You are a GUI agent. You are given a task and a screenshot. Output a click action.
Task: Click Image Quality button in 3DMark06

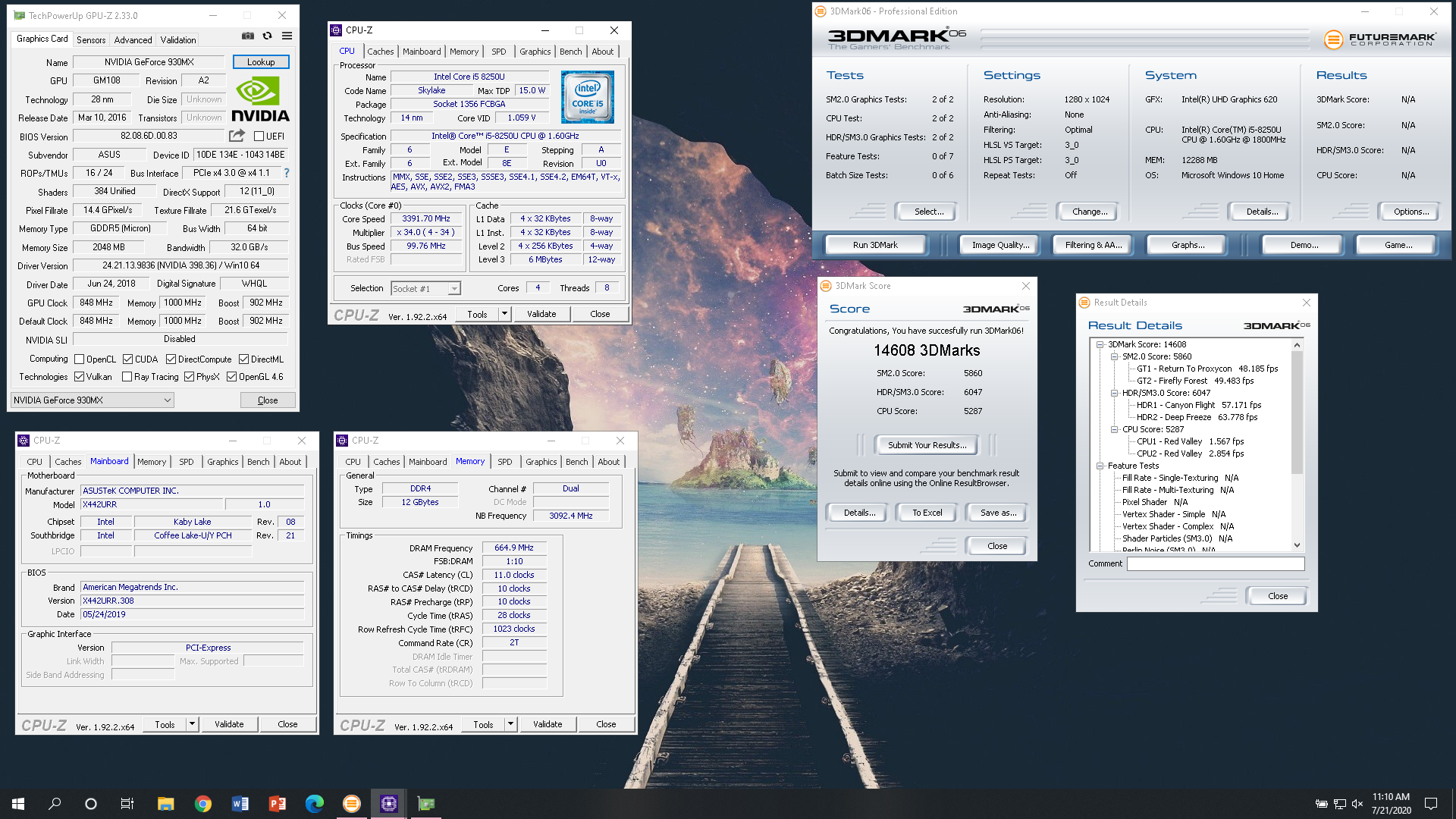tap(1001, 245)
